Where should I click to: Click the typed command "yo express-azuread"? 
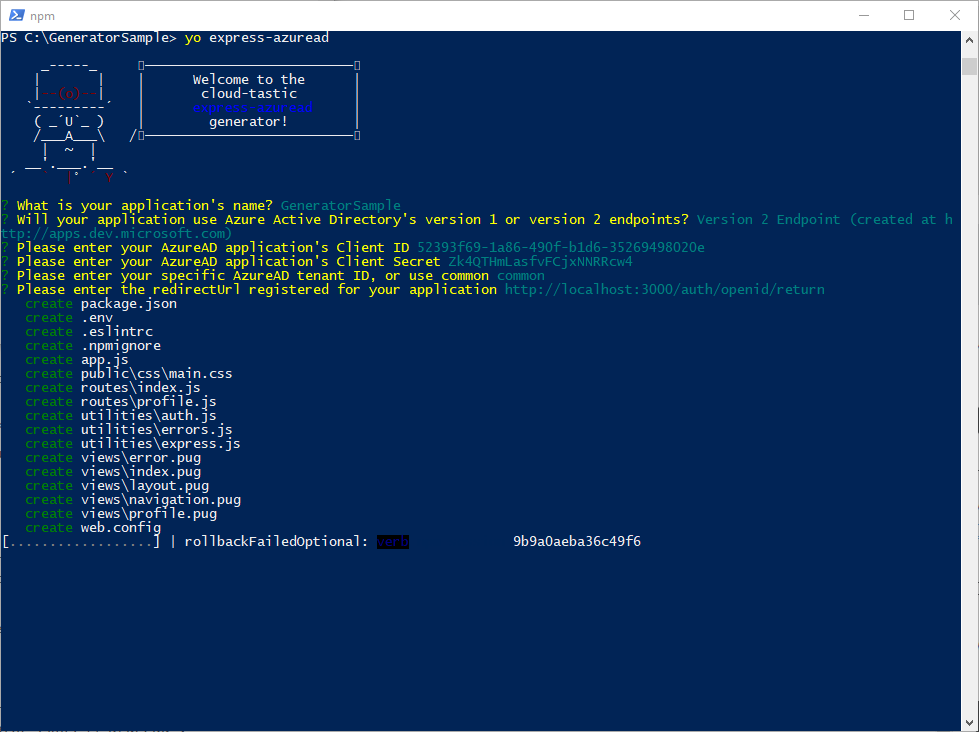pyautogui.click(x=257, y=38)
